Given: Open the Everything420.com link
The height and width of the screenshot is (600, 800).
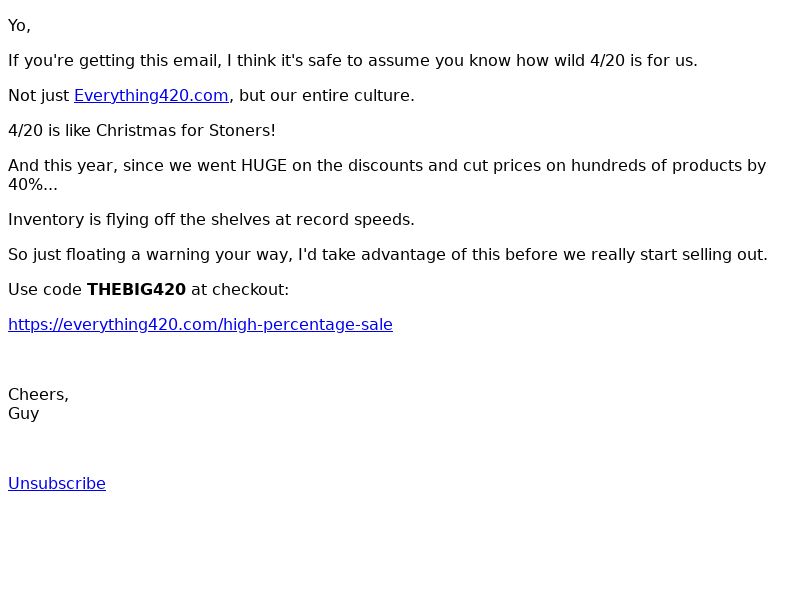Looking at the screenshot, I should (x=151, y=95).
